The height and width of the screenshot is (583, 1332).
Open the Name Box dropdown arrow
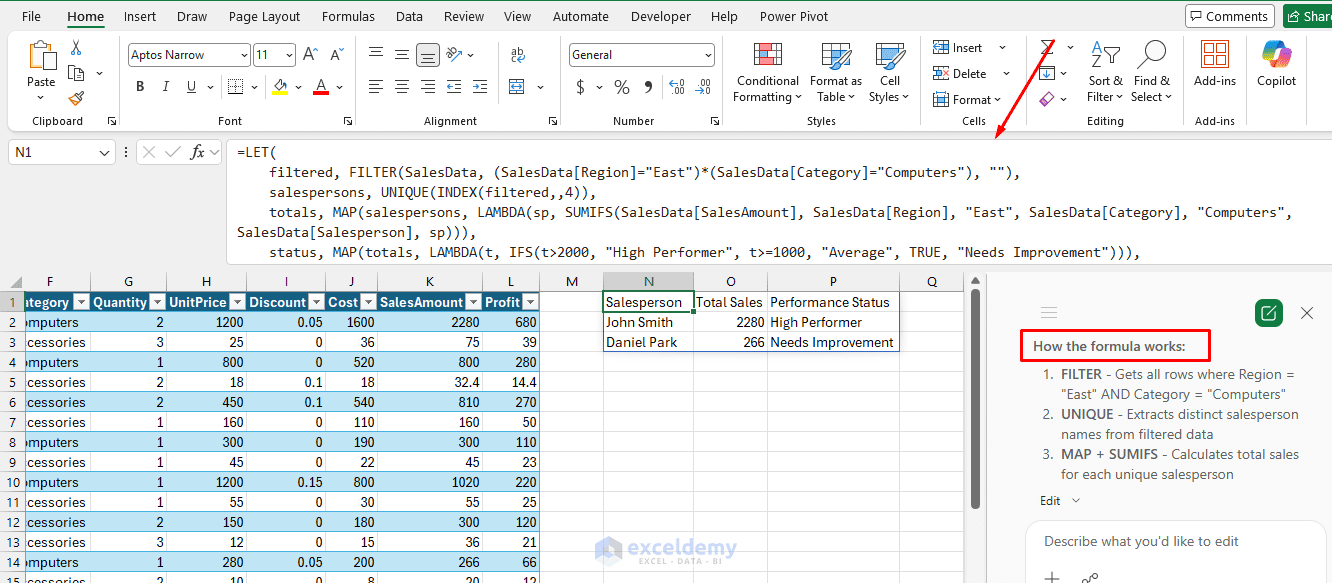(x=106, y=153)
